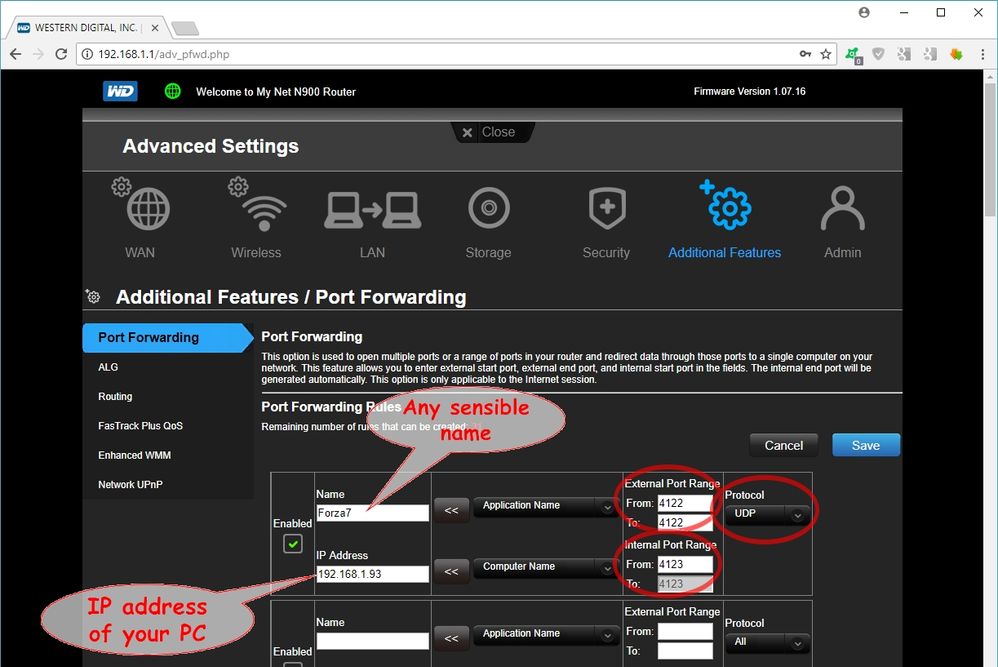Enable the second port forwarding rule checkbox

[292, 664]
